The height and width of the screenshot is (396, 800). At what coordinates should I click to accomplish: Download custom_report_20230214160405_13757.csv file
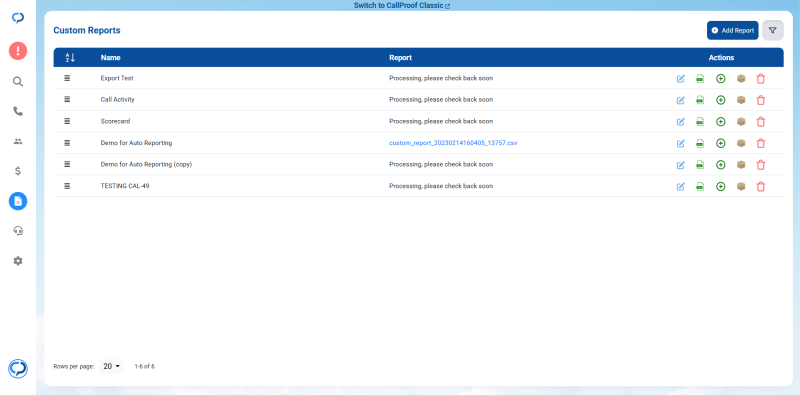453,143
